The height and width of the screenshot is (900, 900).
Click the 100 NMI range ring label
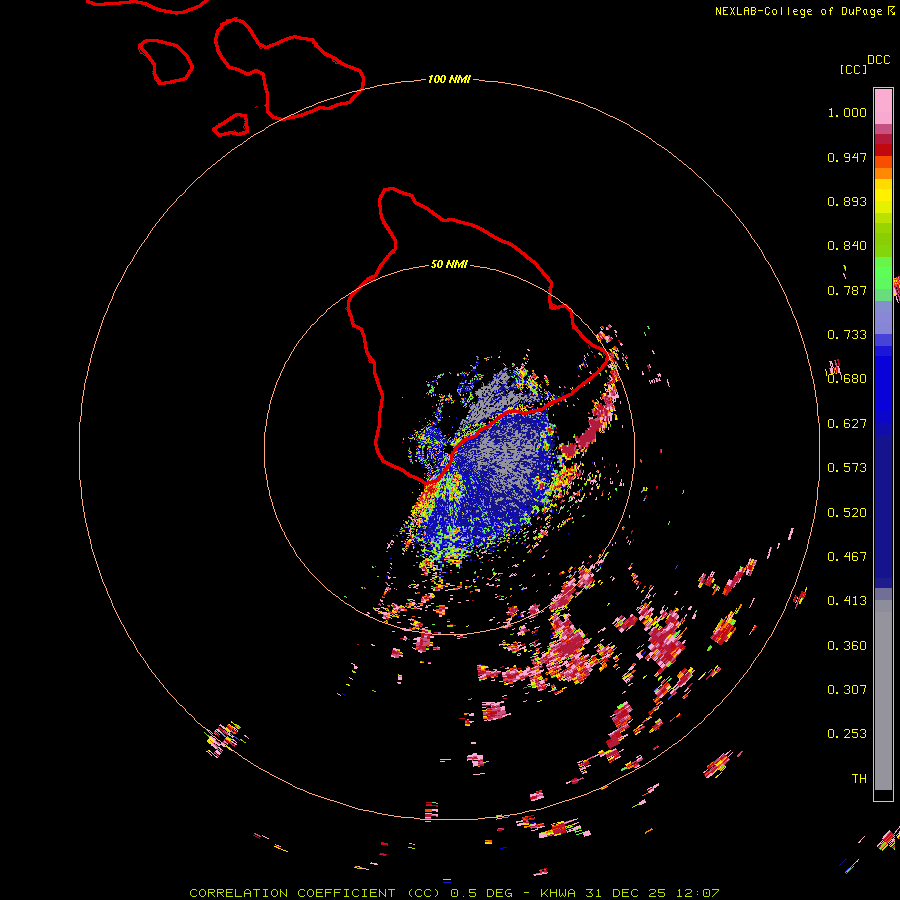[x=449, y=79]
